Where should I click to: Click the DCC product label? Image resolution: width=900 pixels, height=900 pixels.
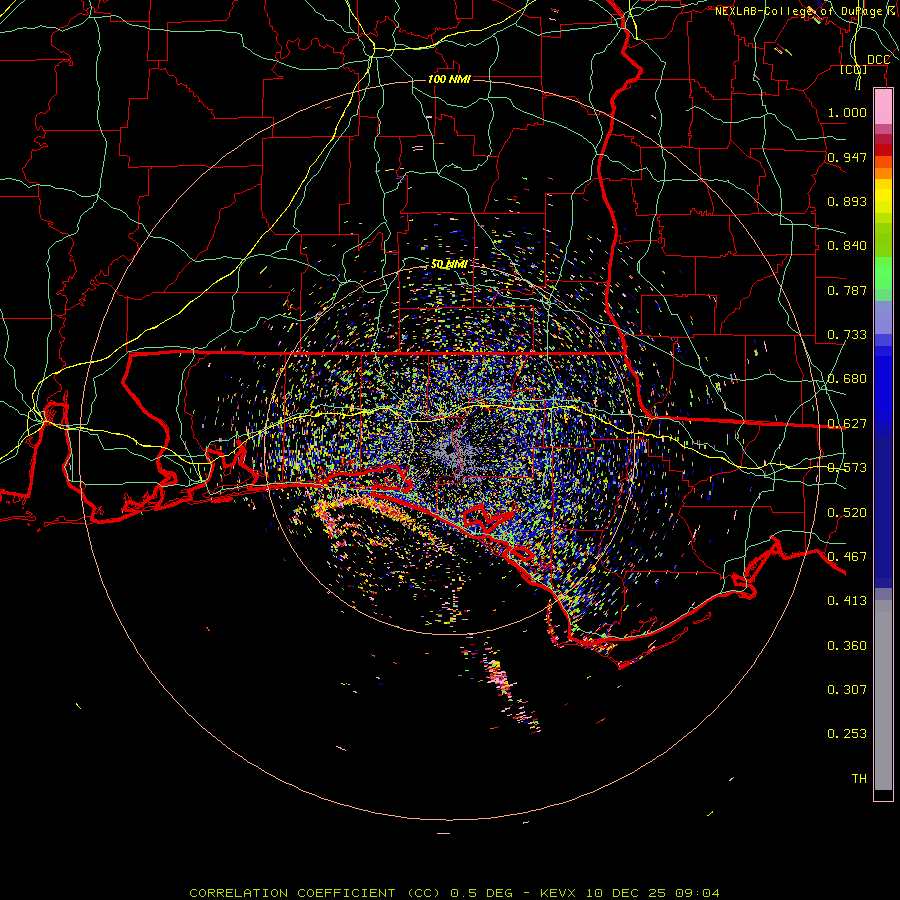[x=878, y=60]
